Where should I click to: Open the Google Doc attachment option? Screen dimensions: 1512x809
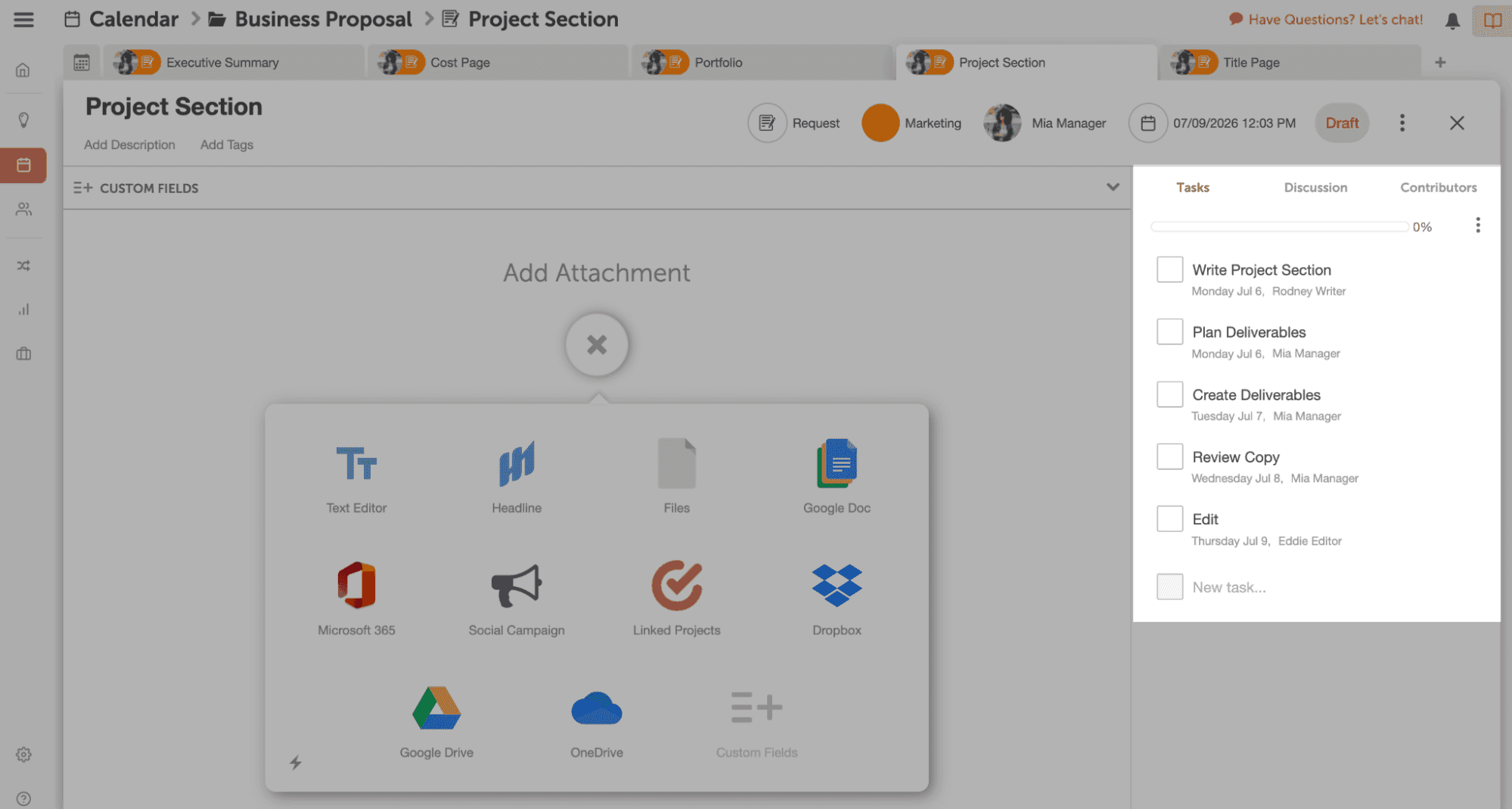836,475
